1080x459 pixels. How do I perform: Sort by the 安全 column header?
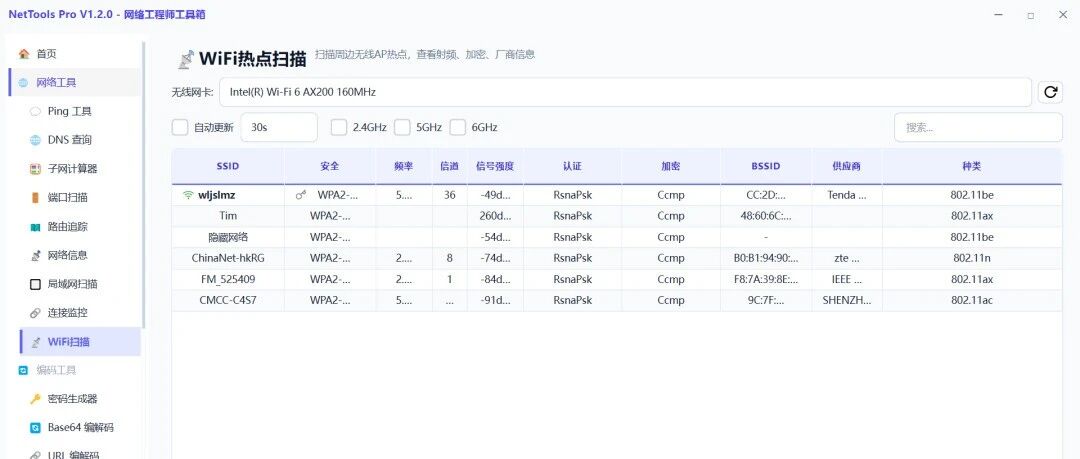[x=330, y=166]
